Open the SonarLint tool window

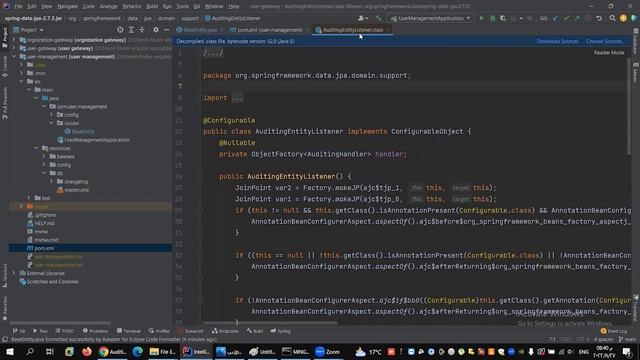[191, 331]
